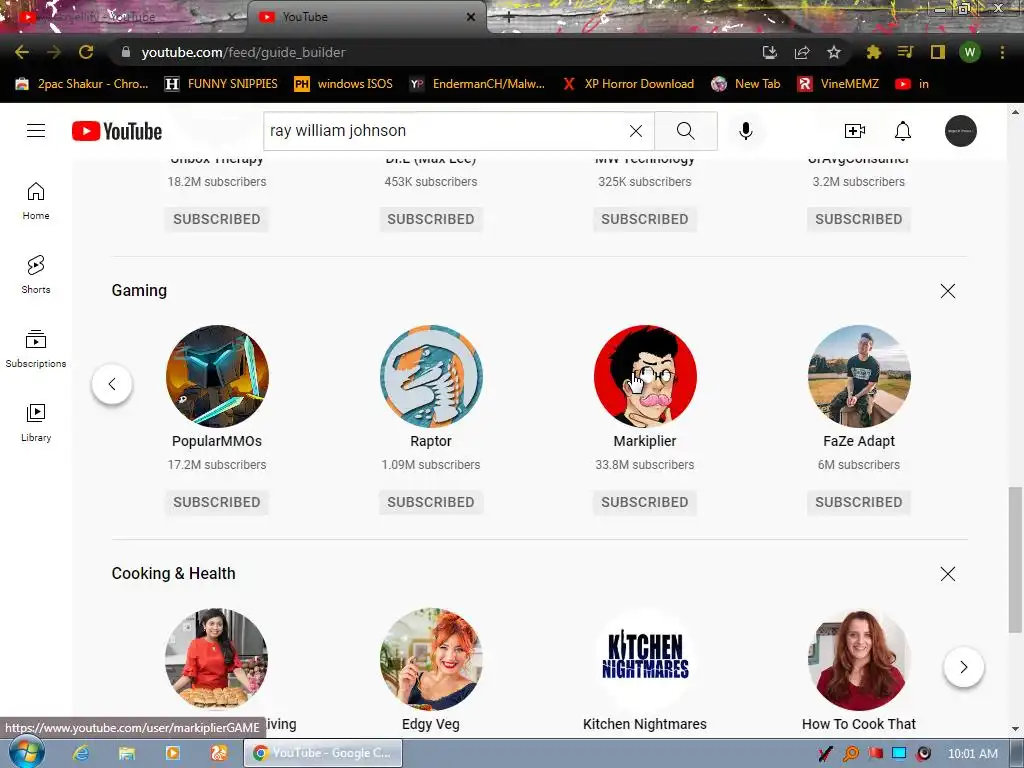Toggle SUBSCRIBED button under 3.2M subscribers channel
The height and width of the screenshot is (768, 1024).
coord(859,219)
